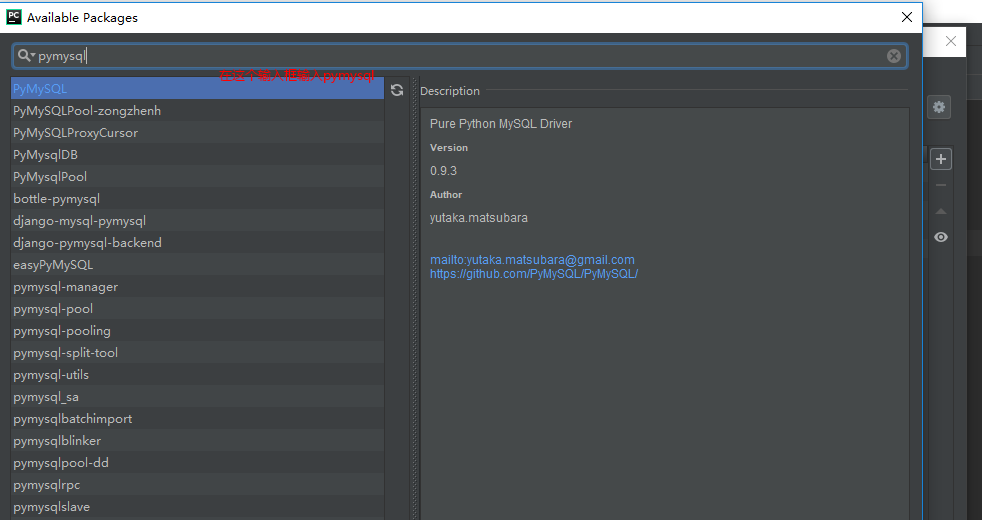Open the gear settings in background window
This screenshot has height=520, width=982.
(939, 107)
